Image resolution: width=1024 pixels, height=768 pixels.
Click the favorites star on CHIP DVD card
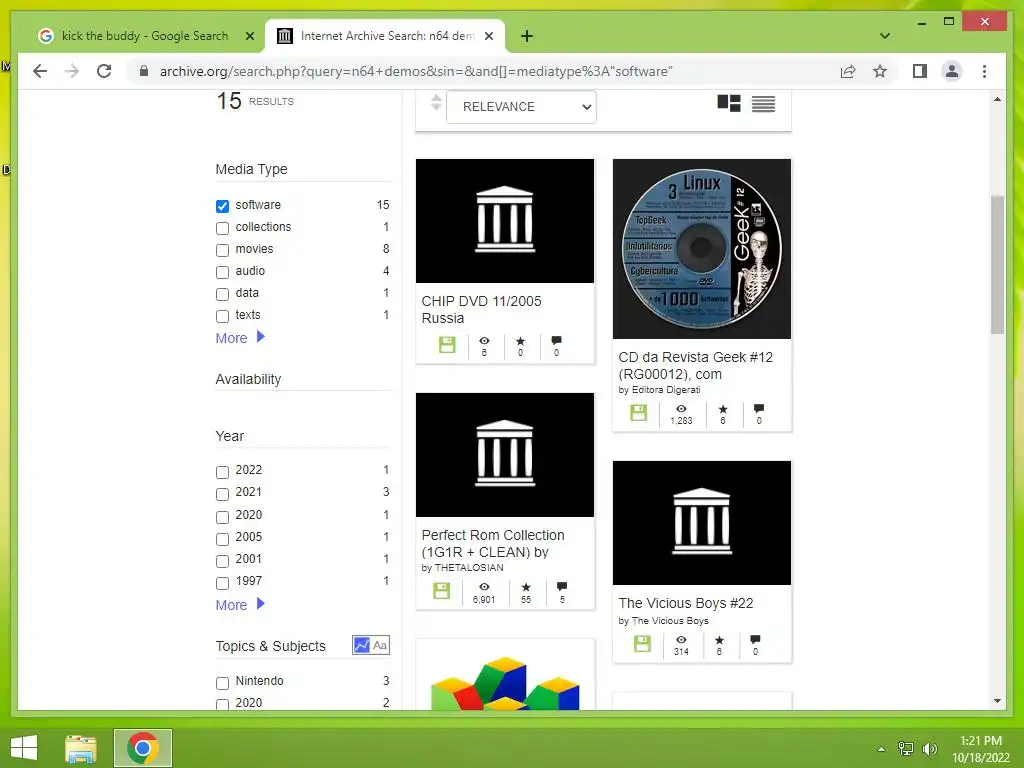[520, 341]
